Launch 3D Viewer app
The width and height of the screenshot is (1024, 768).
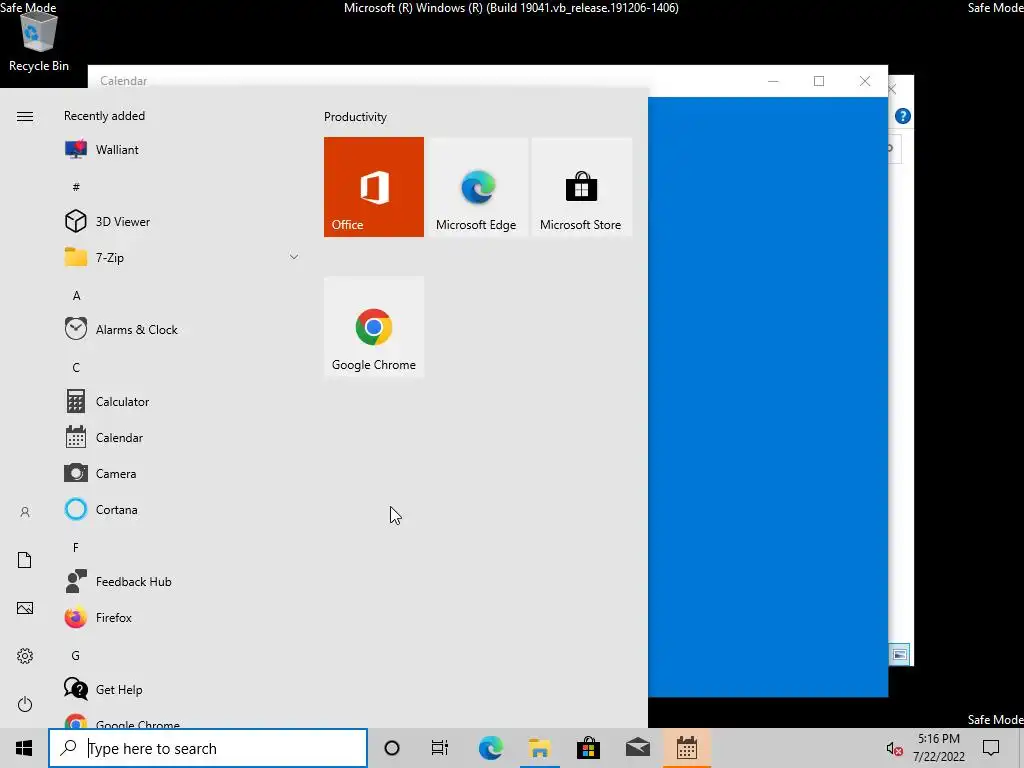(182, 221)
